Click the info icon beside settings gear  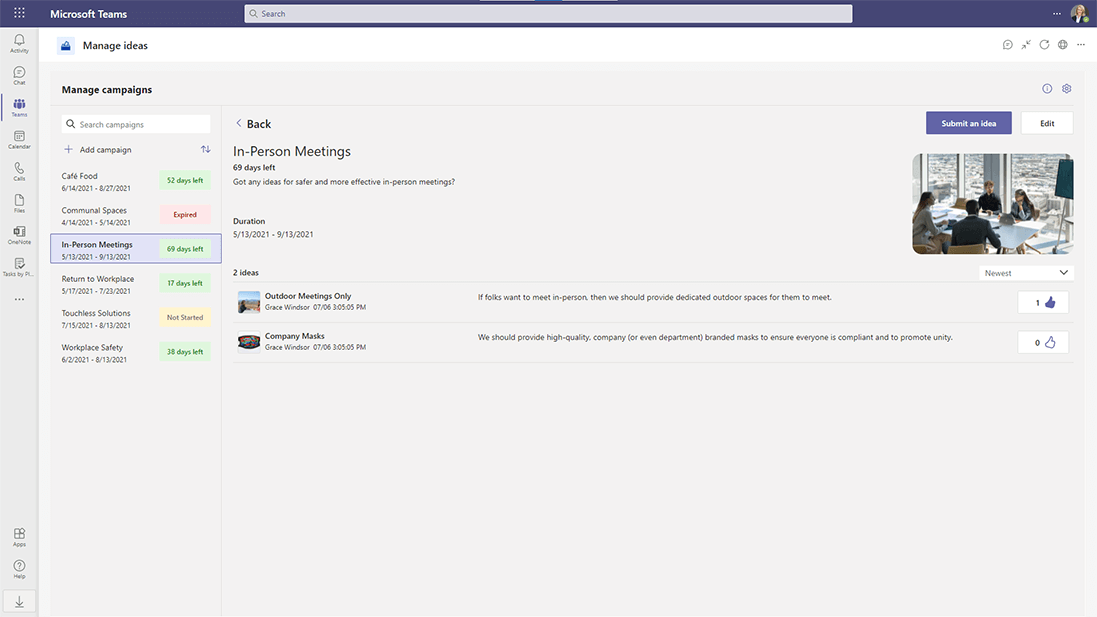pos(1047,89)
